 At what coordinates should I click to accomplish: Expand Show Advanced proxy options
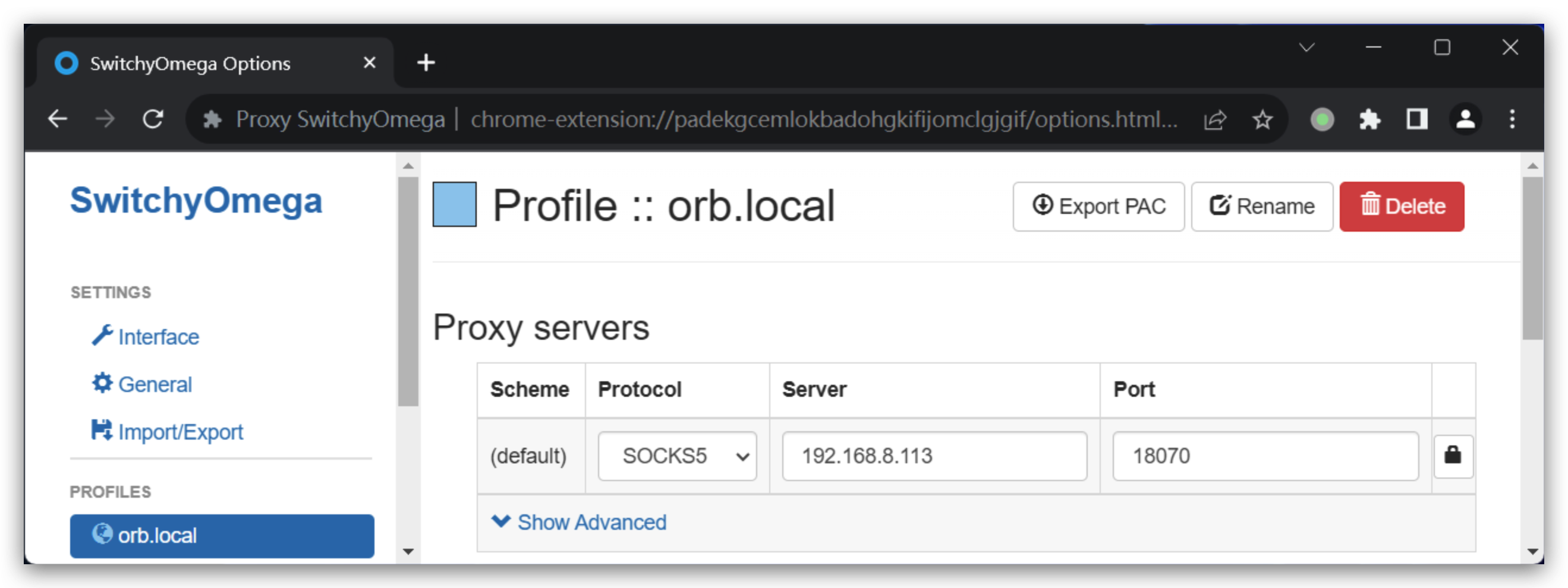(x=579, y=522)
